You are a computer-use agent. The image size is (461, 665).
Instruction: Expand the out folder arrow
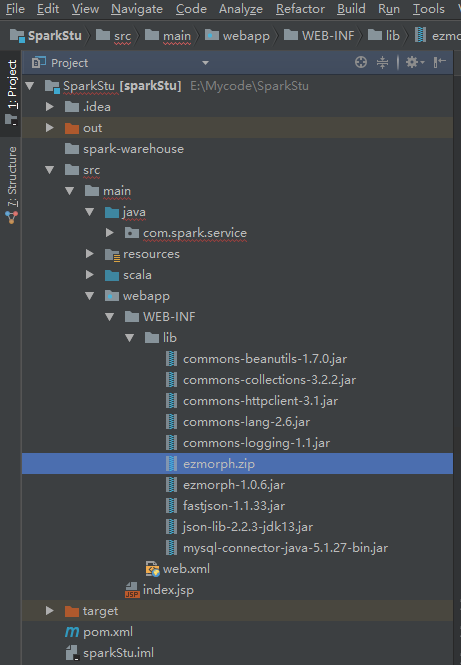(50, 128)
